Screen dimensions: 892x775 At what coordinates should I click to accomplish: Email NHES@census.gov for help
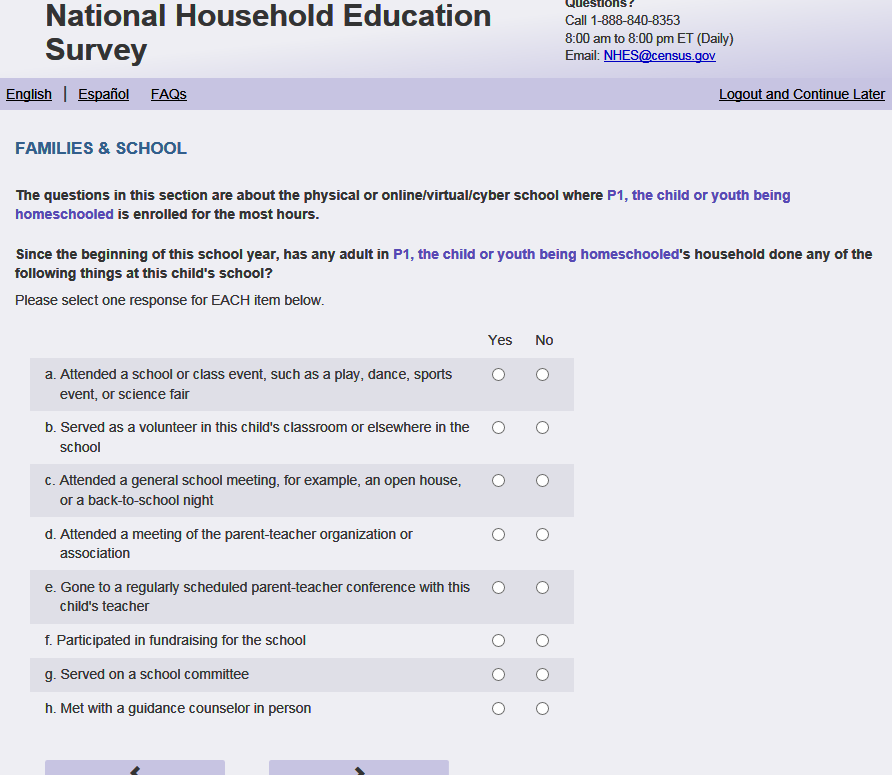(659, 56)
